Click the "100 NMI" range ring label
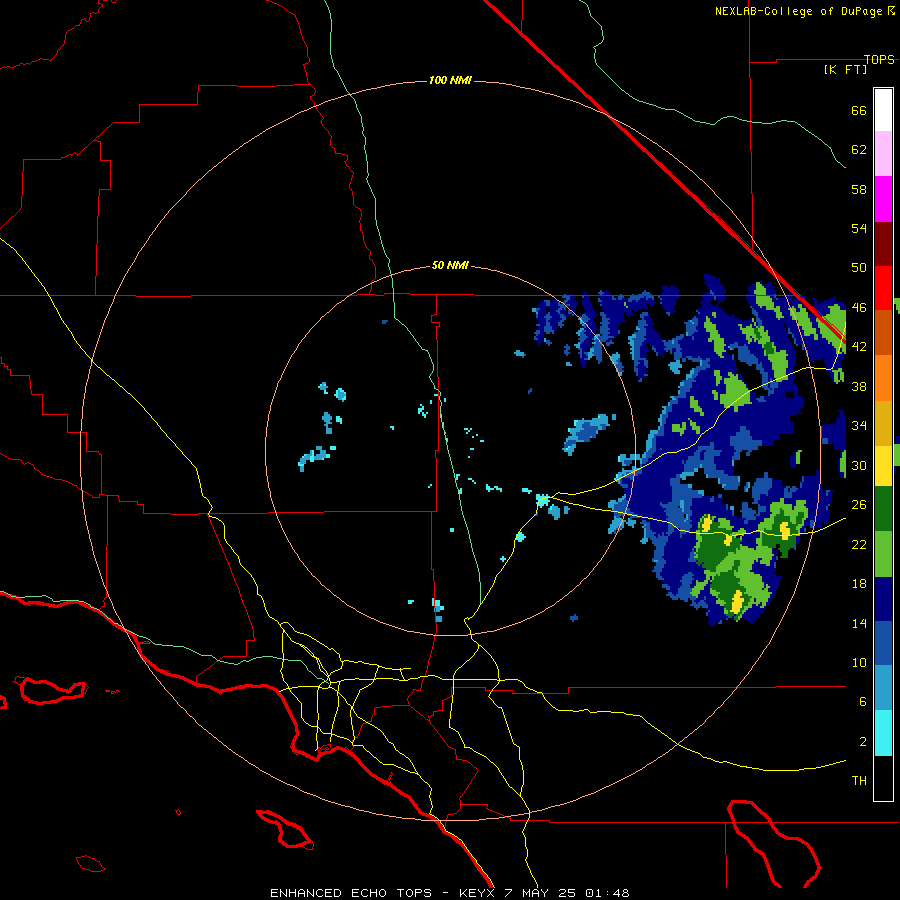Viewport: 900px width, 900px height. pos(450,80)
